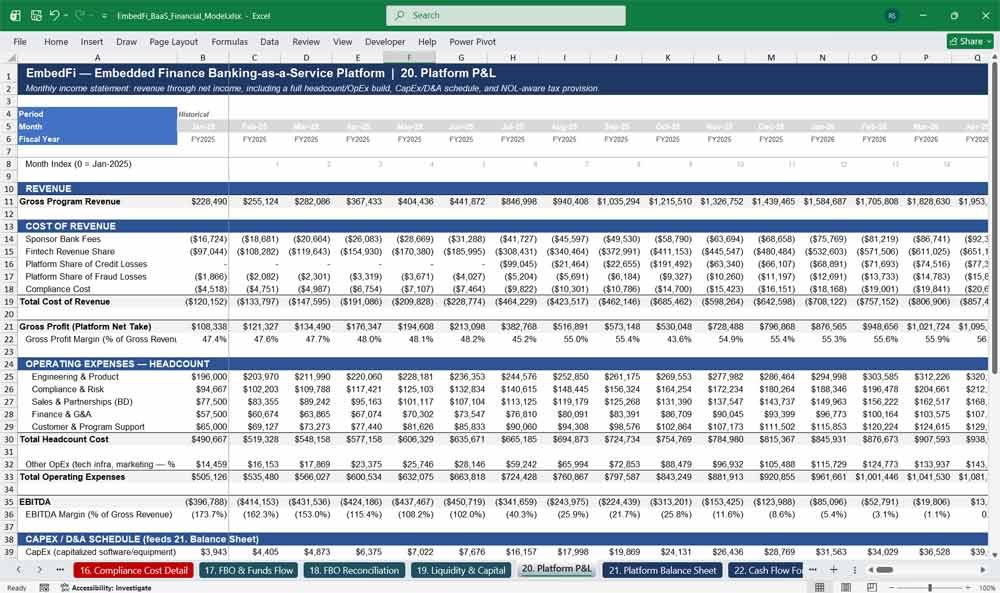Undo the last action

(54, 15)
